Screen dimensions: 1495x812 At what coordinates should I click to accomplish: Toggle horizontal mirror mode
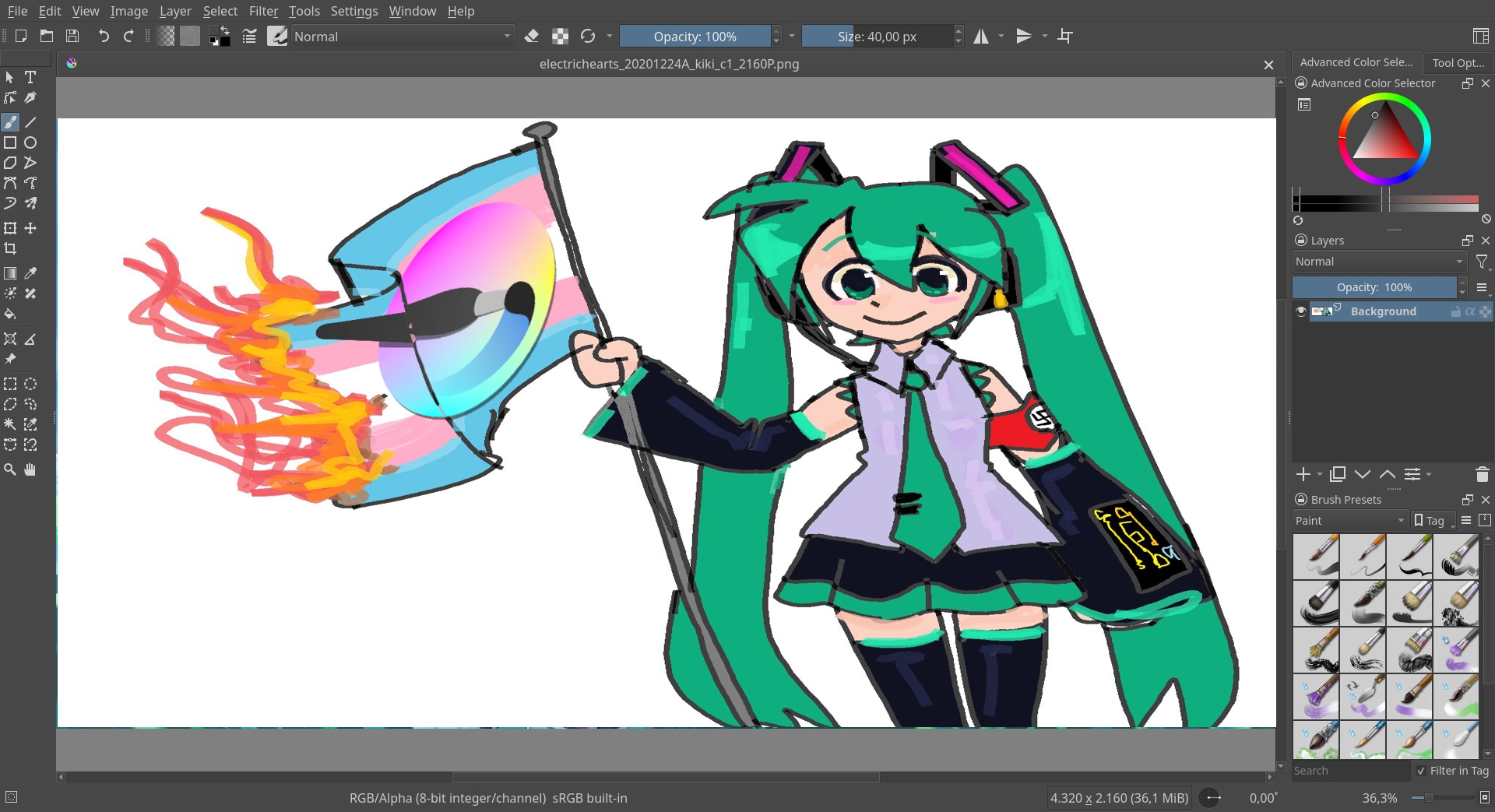[981, 36]
